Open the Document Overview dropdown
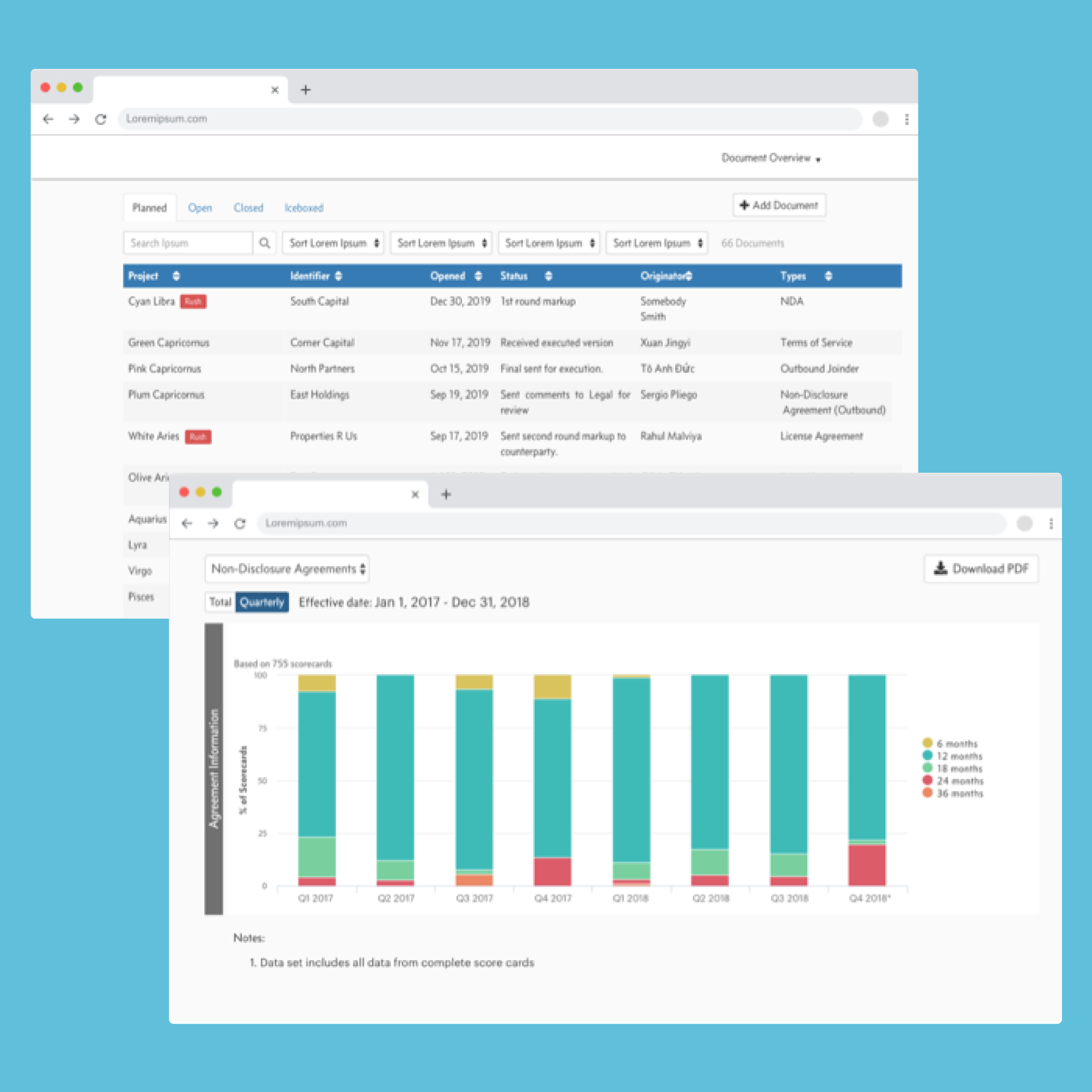The image size is (1092, 1092). tap(771, 158)
